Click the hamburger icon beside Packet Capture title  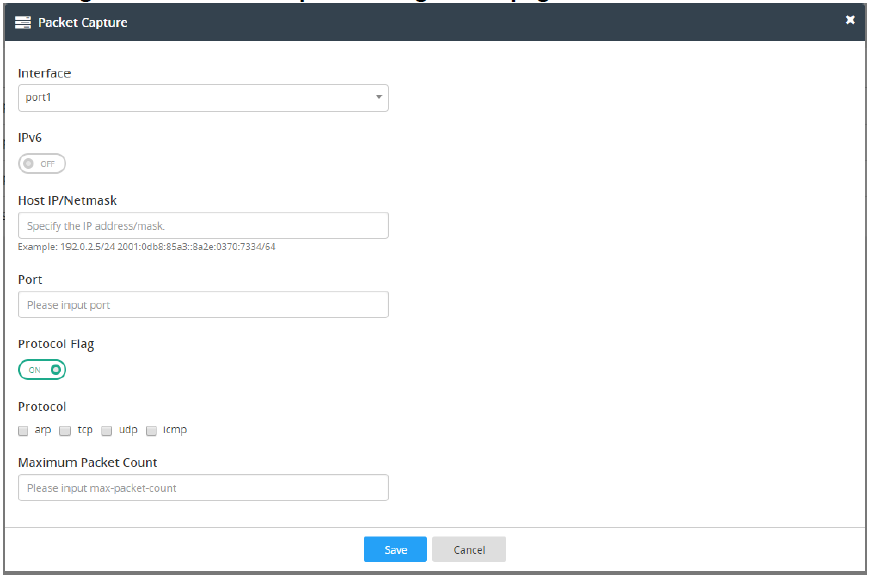23,22
